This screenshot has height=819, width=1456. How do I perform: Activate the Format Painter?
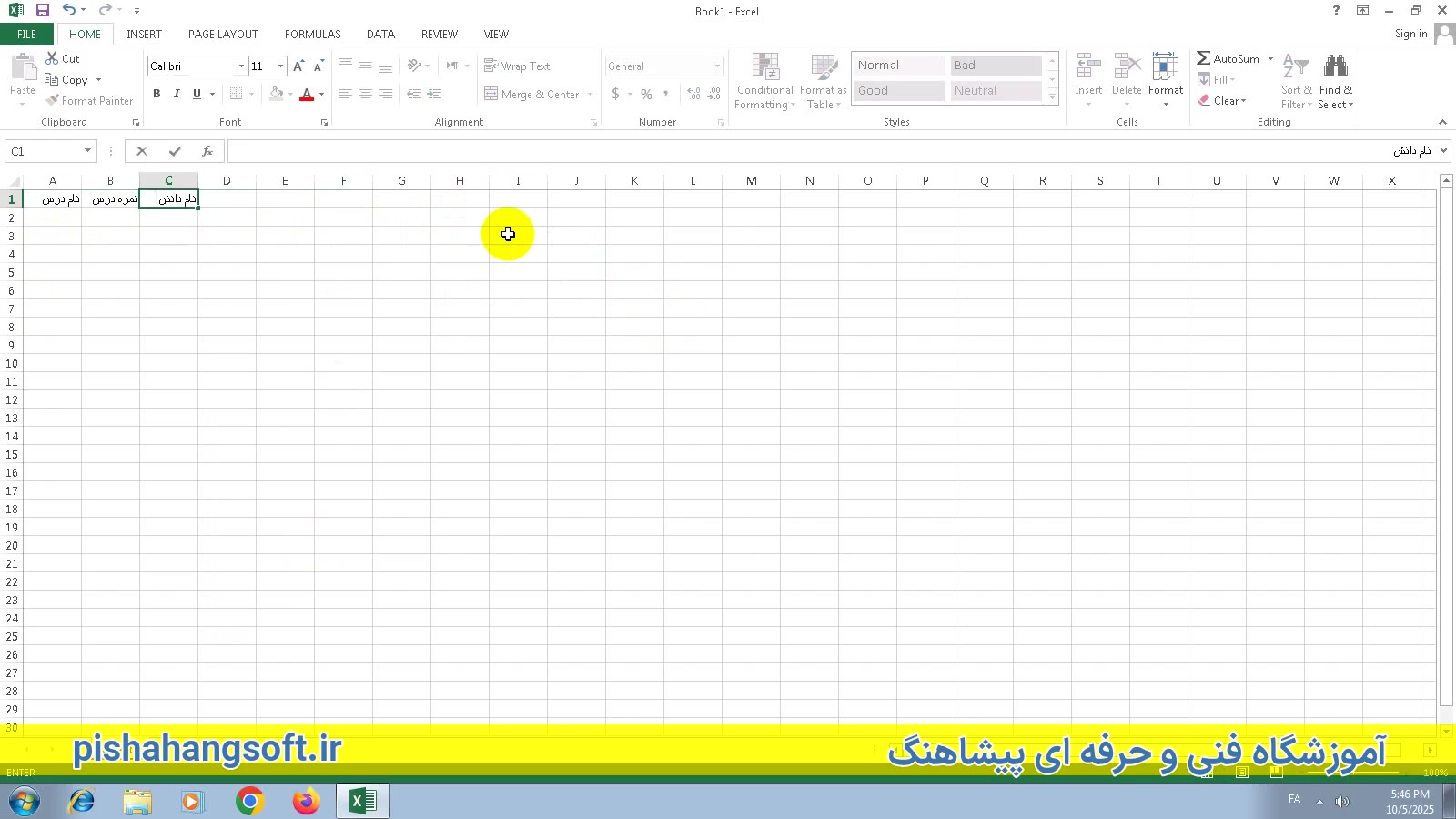[x=89, y=101]
